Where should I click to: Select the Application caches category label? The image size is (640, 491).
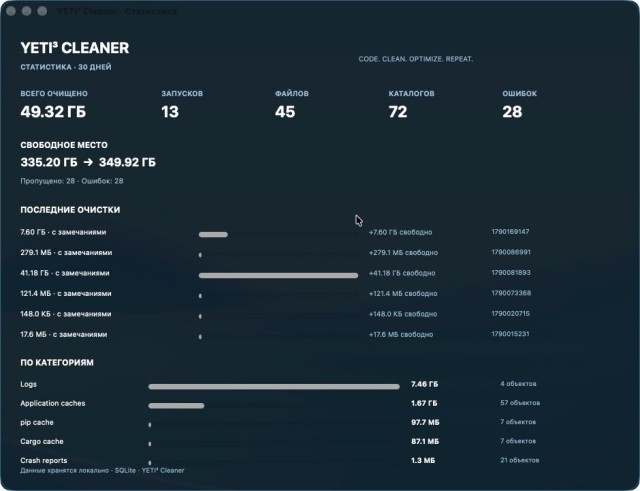coord(53,403)
